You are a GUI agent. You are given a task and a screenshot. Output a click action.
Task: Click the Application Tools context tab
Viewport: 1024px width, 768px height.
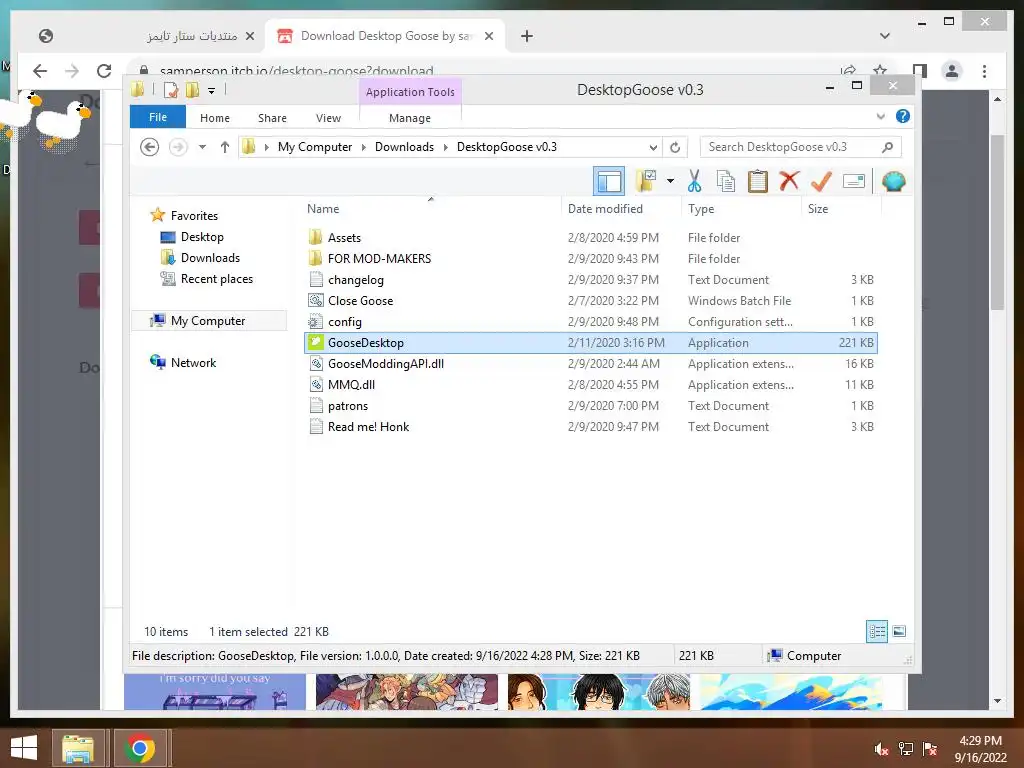410,91
